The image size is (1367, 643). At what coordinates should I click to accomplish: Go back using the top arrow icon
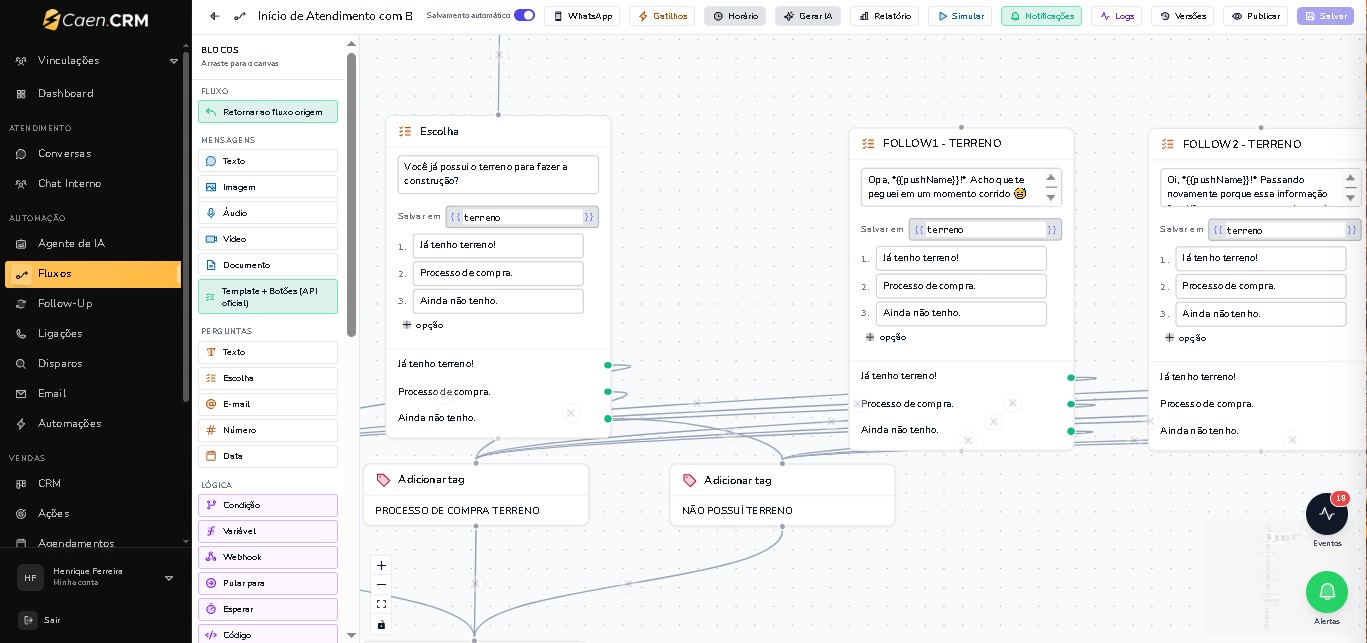215,16
